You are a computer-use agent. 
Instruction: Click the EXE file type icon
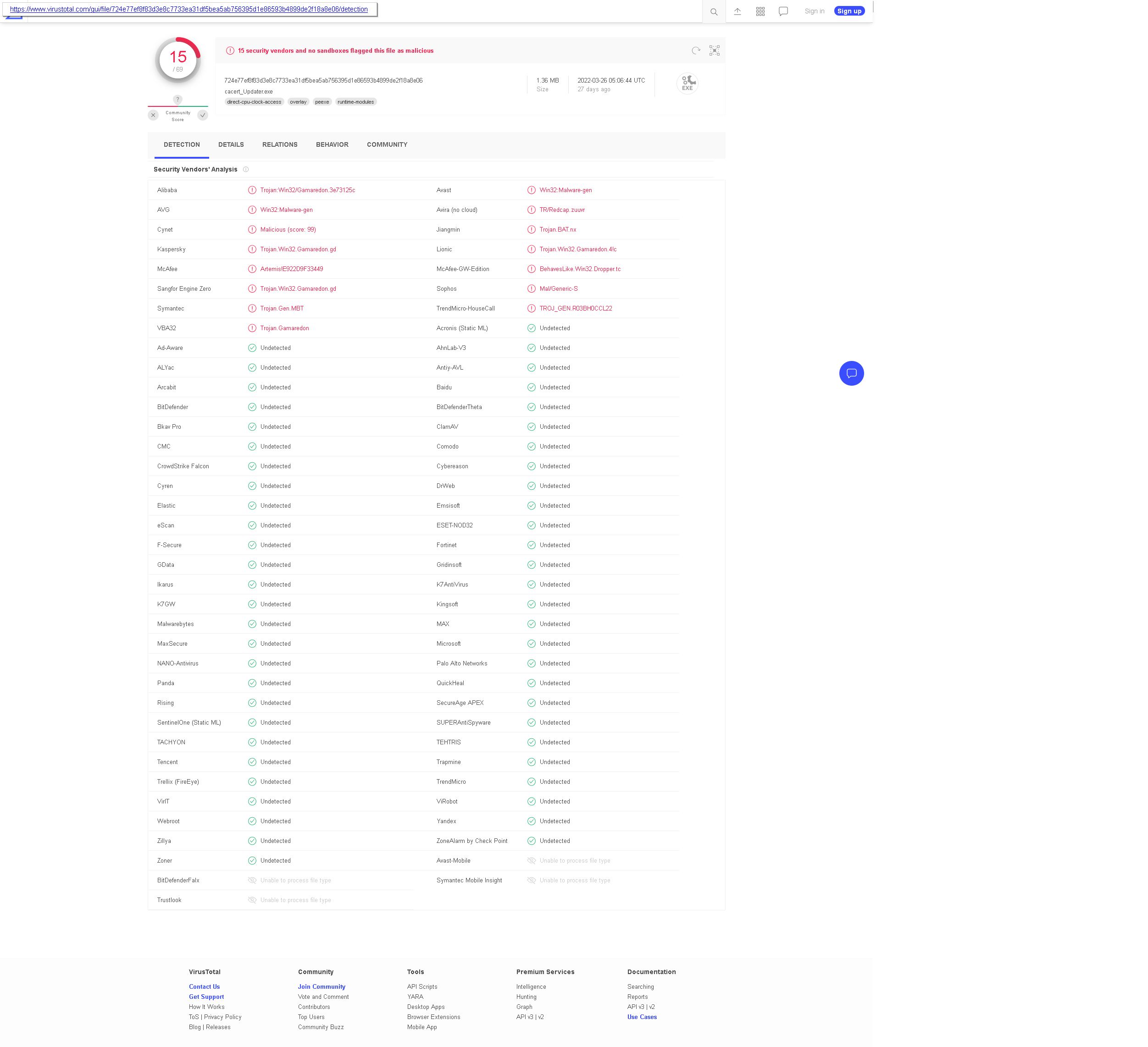[x=688, y=83]
